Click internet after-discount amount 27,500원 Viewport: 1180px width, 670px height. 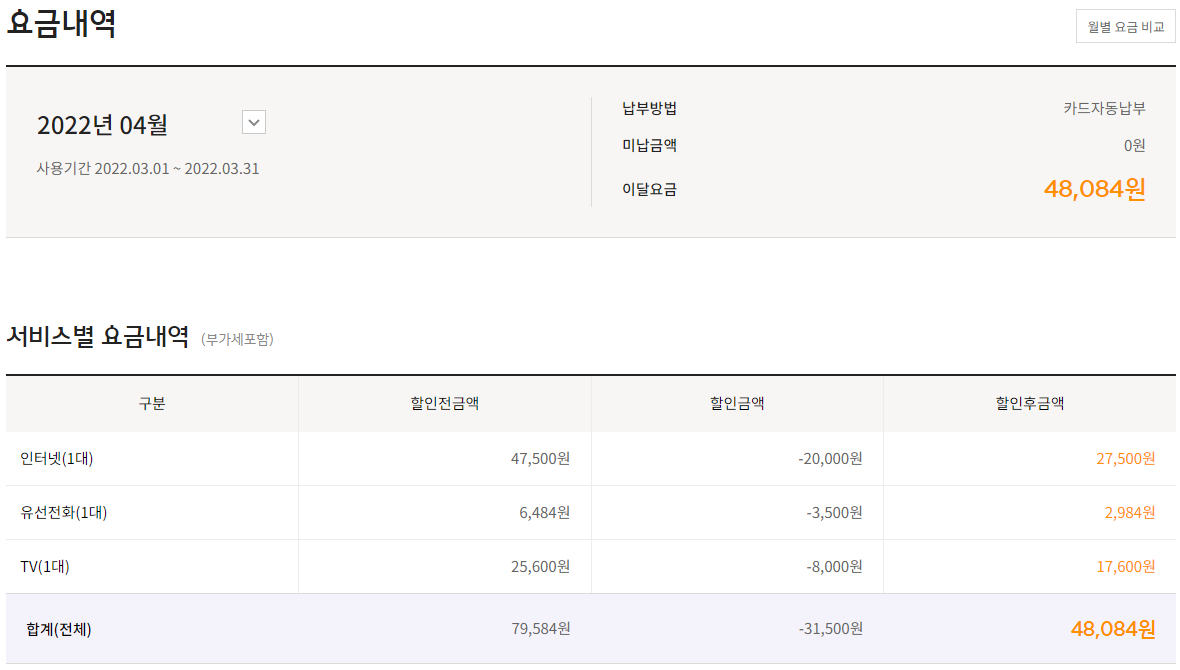[1125, 459]
